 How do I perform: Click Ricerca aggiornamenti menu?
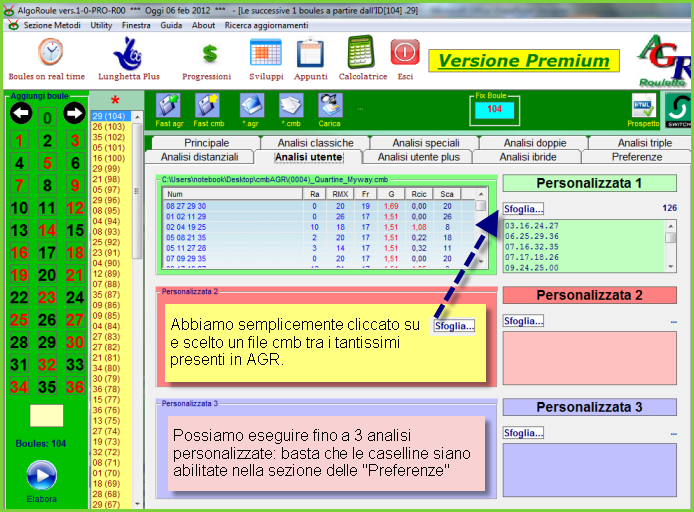266,25
